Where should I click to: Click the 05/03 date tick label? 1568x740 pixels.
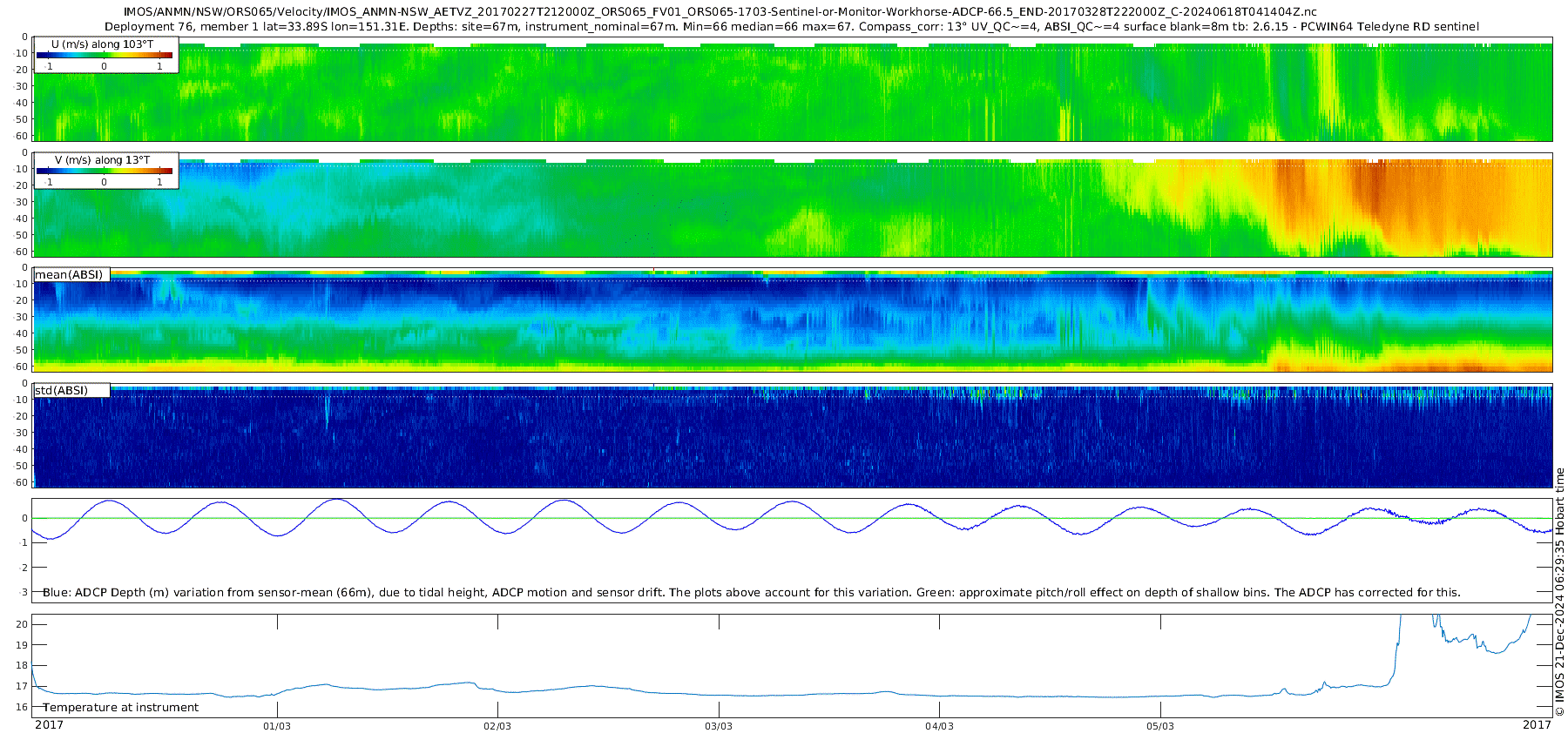(1159, 726)
